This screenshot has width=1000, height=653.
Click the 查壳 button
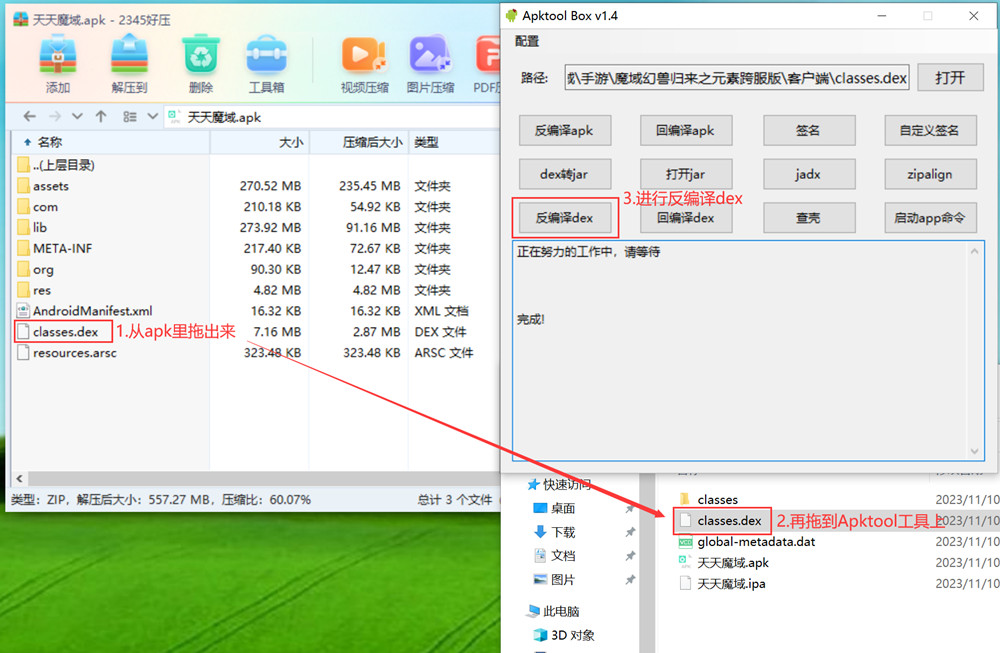(808, 218)
